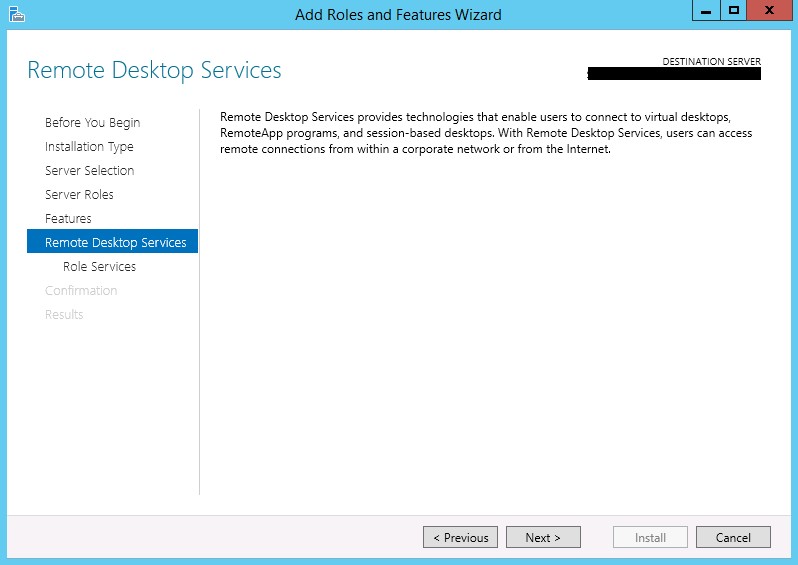Maximize the wizard window
Viewport: 798px width, 565px height.
click(733, 11)
